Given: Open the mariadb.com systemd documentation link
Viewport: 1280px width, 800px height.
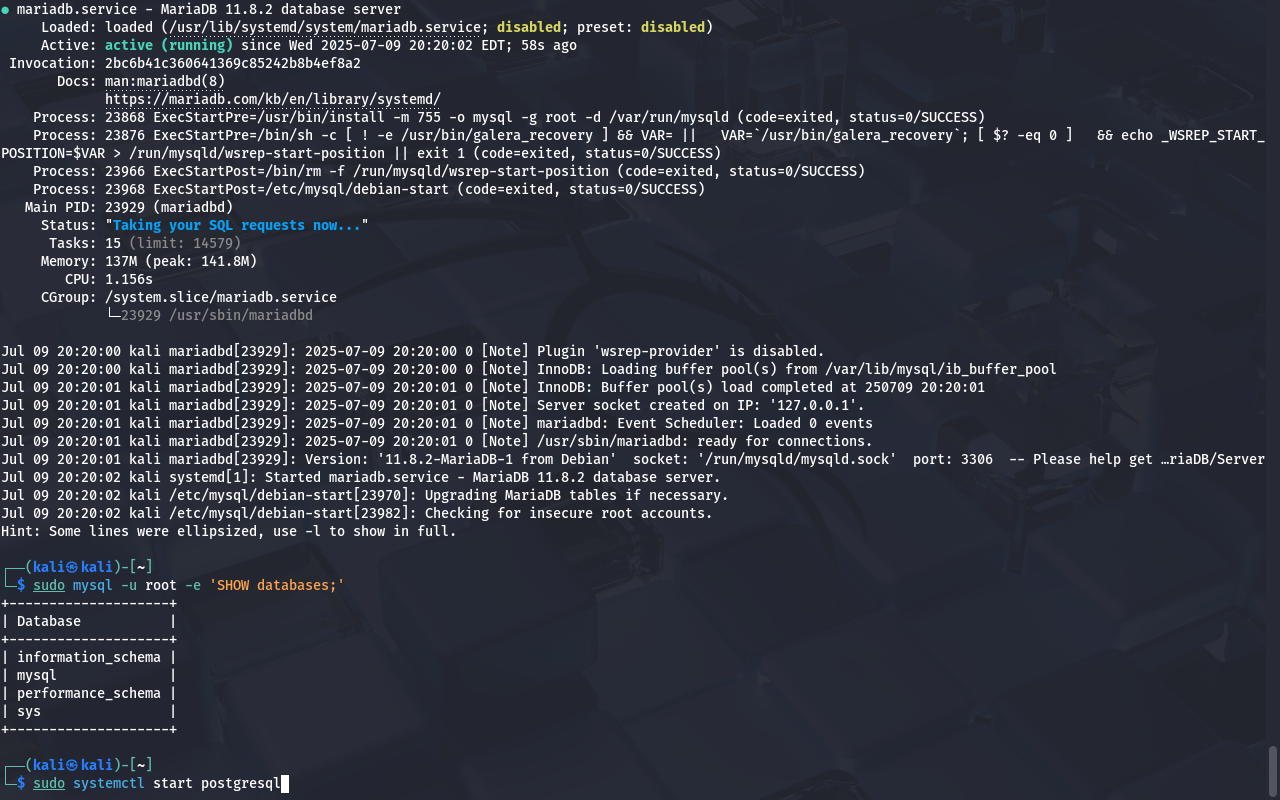Looking at the screenshot, I should 273,99.
